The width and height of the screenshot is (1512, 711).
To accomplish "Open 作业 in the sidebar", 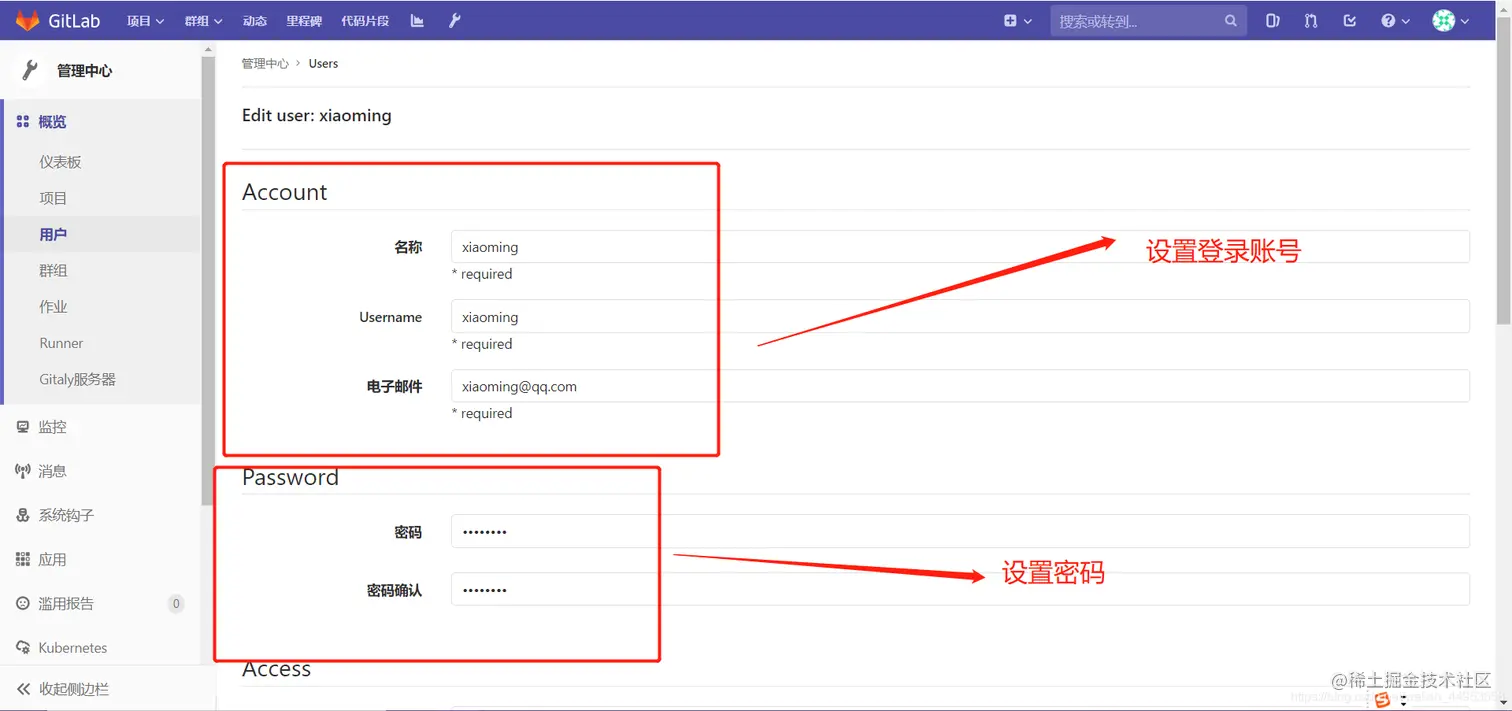I will coord(53,307).
